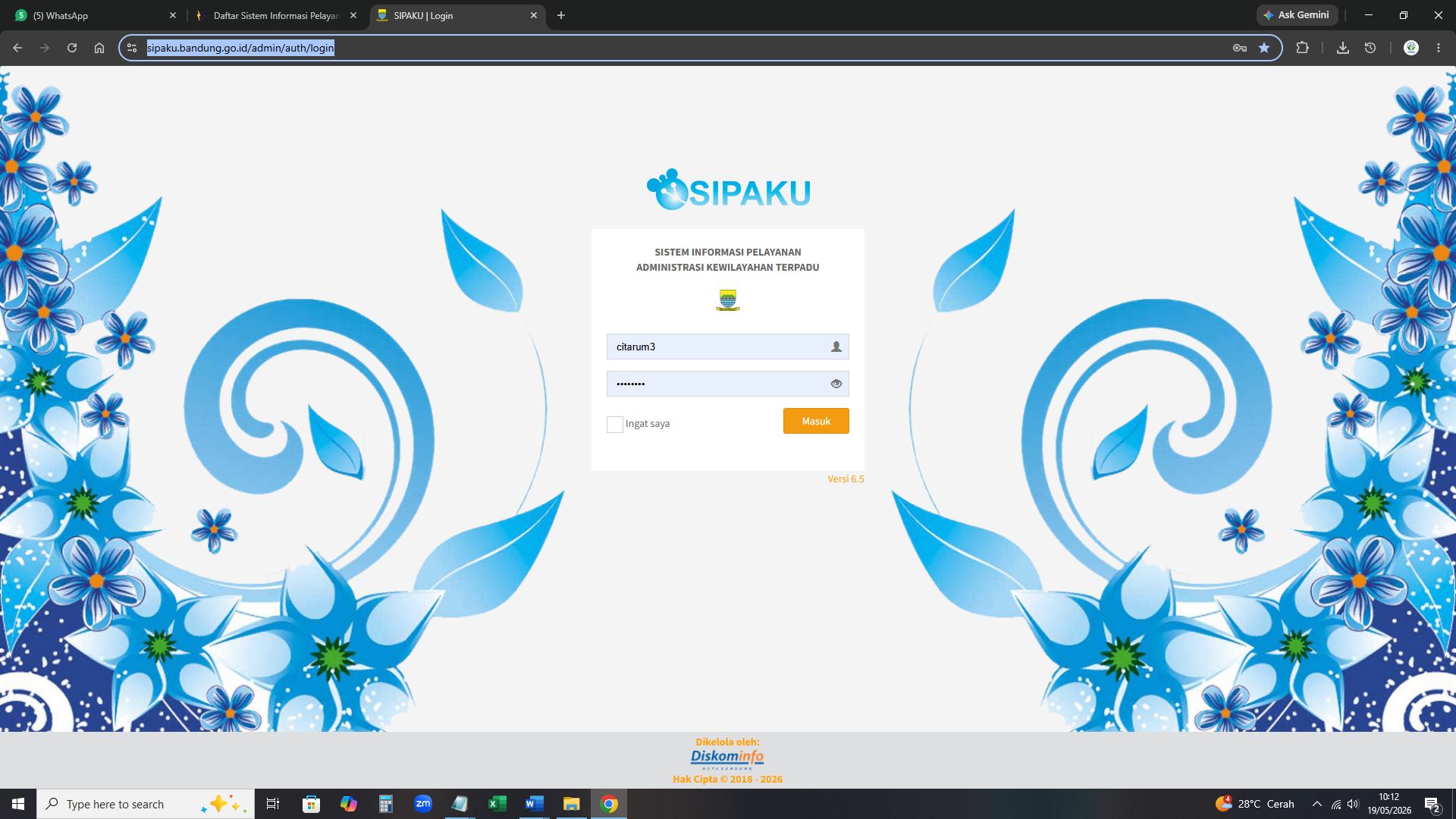
Task: Open the Extensions puzzle icon
Action: [1302, 48]
